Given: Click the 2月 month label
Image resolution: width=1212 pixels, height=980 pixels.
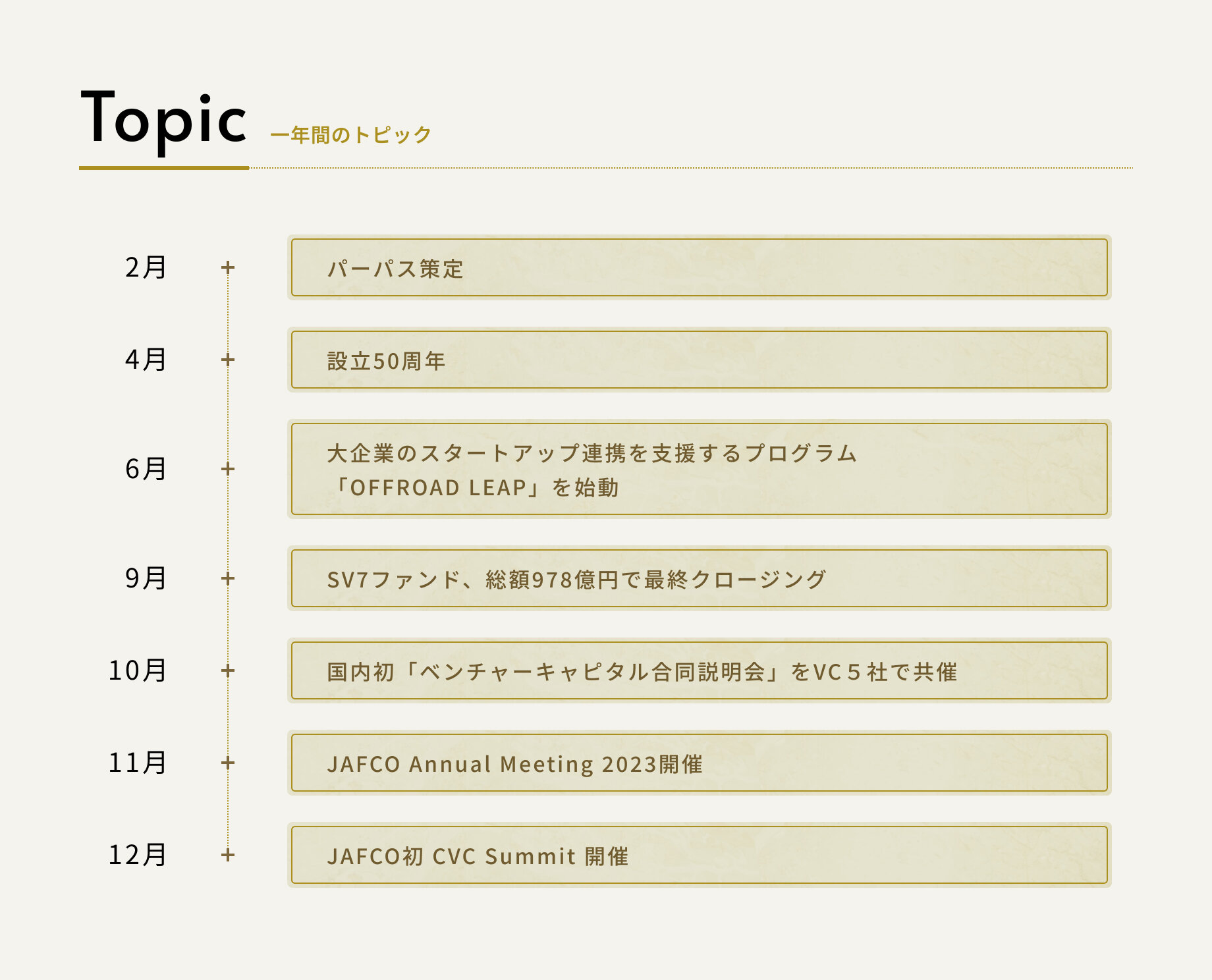Looking at the screenshot, I should click(146, 267).
